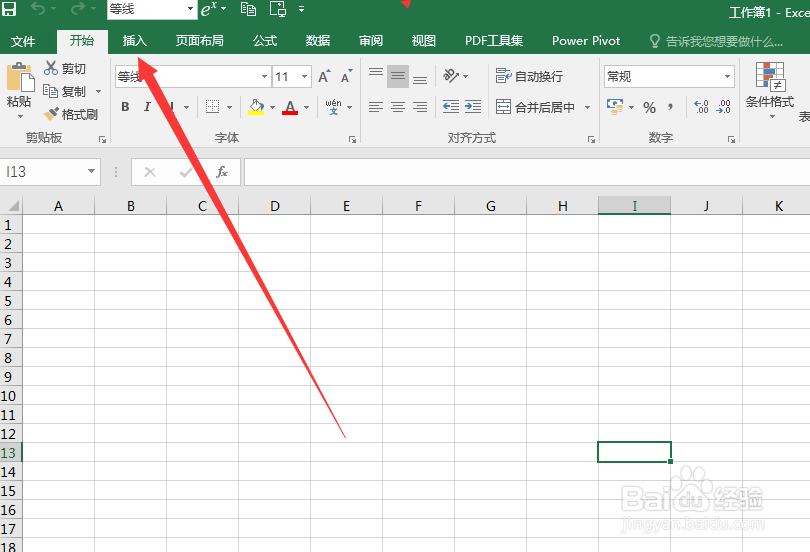810x552 pixels.
Task: Copy selection using 复制
Action: [x=65, y=91]
